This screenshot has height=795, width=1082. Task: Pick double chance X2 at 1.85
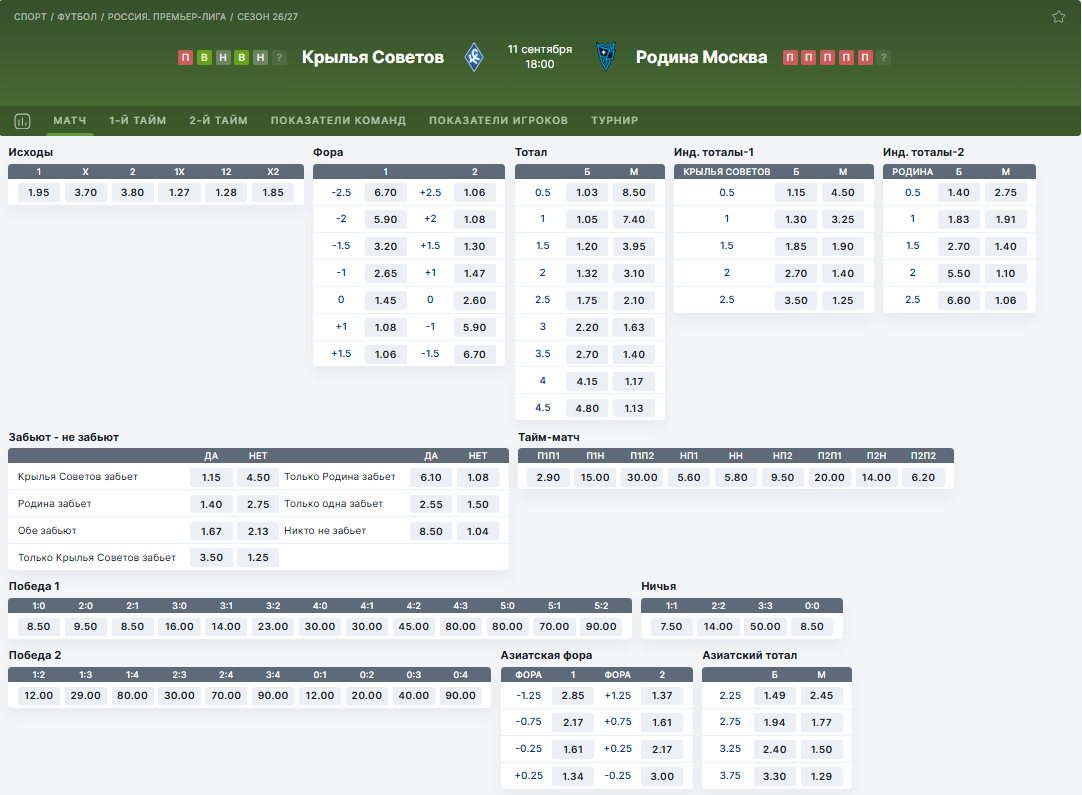tap(273, 193)
